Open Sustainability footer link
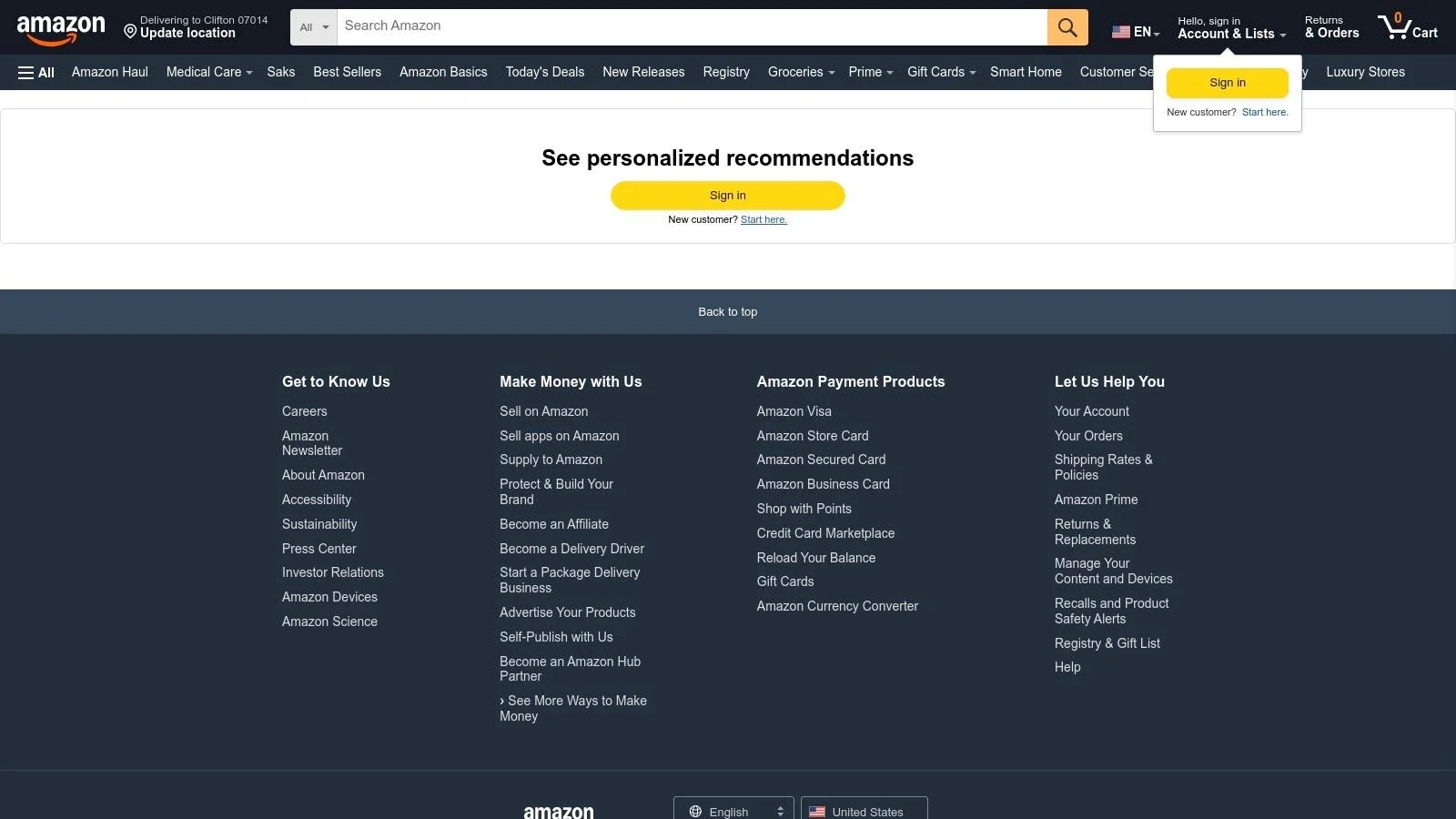The height and width of the screenshot is (819, 1456). coord(319,524)
